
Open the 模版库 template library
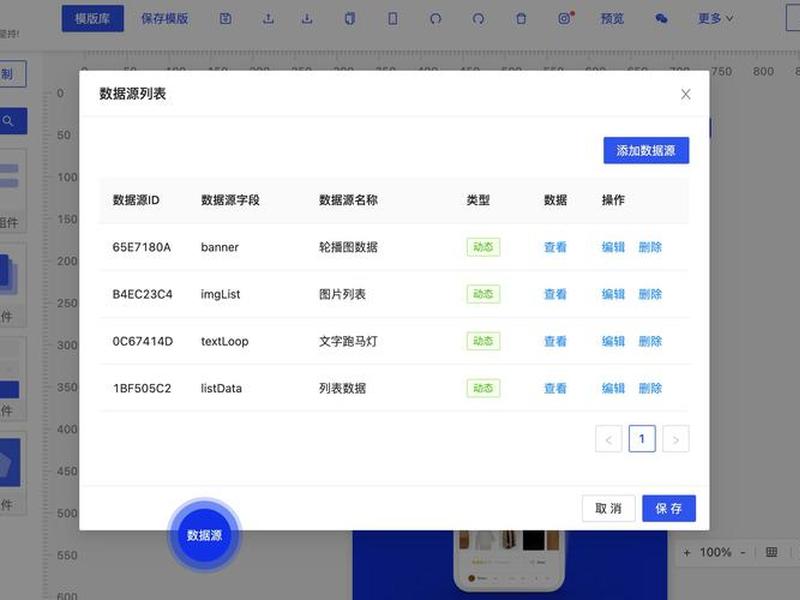tap(92, 19)
